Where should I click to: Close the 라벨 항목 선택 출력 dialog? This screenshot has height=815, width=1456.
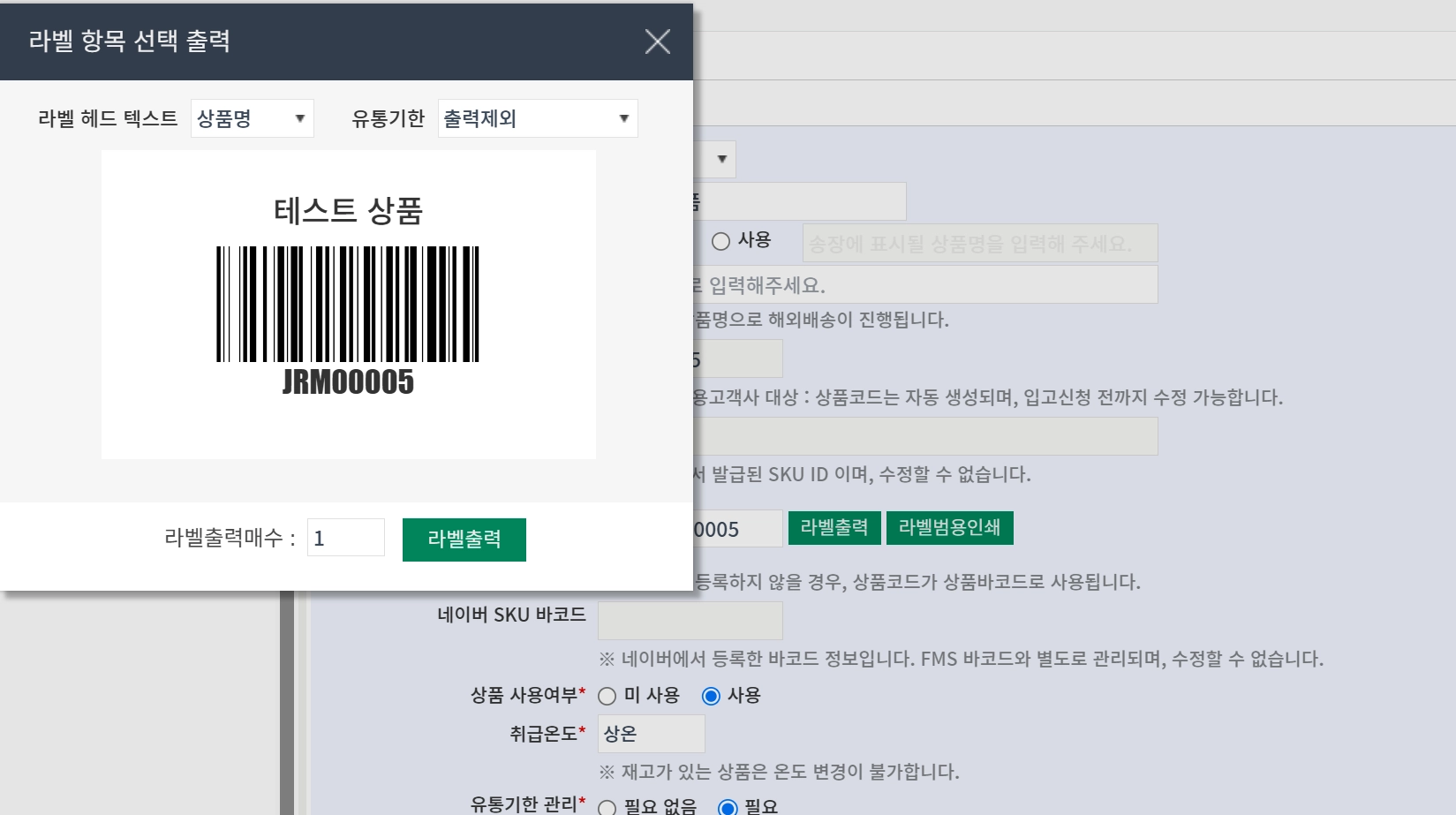pyautogui.click(x=657, y=42)
